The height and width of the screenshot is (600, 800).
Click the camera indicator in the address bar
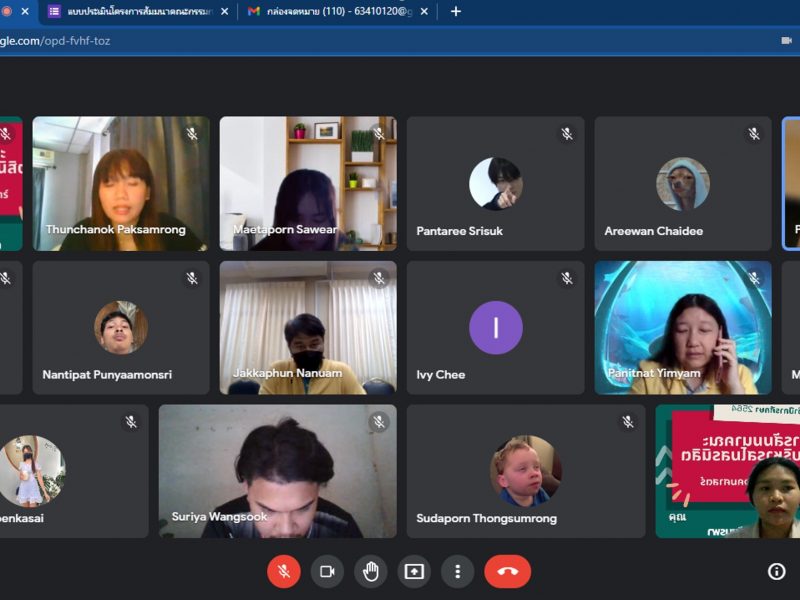click(786, 40)
